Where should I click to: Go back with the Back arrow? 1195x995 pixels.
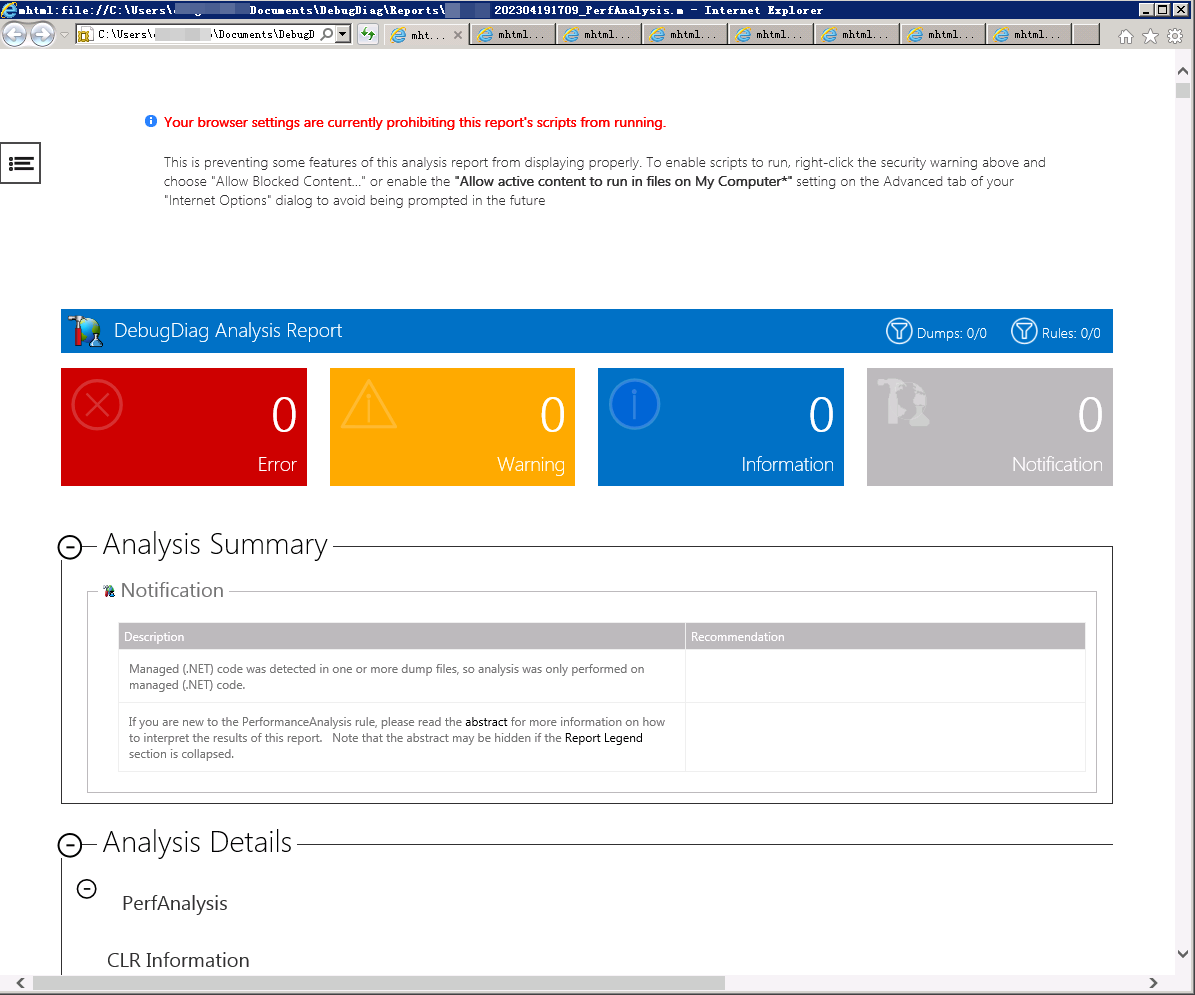click(x=15, y=34)
